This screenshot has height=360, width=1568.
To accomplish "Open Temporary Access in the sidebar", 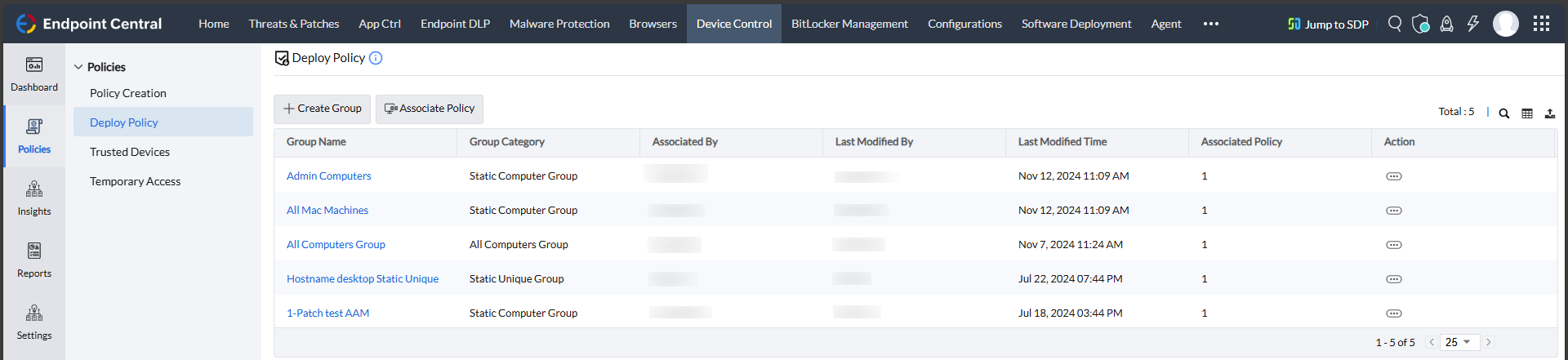I will click(136, 181).
